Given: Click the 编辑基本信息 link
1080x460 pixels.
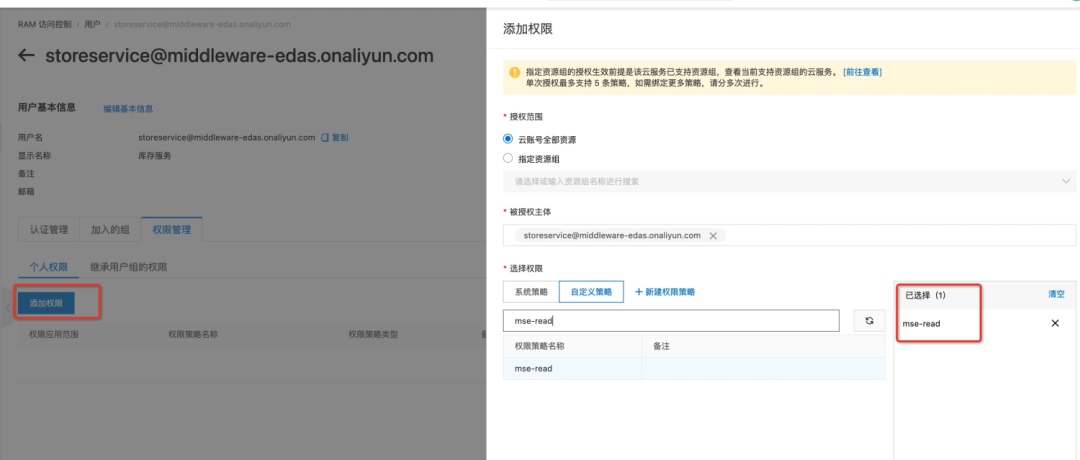Looking at the screenshot, I should pyautogui.click(x=128, y=109).
